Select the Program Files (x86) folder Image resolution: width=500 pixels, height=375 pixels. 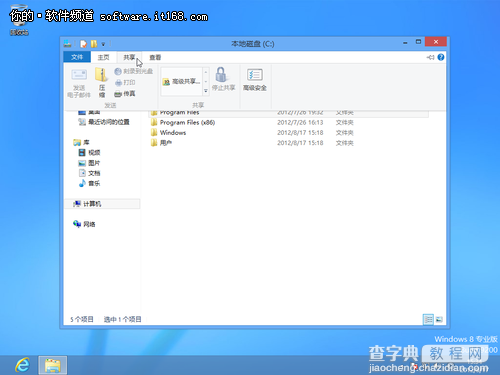coord(187,122)
